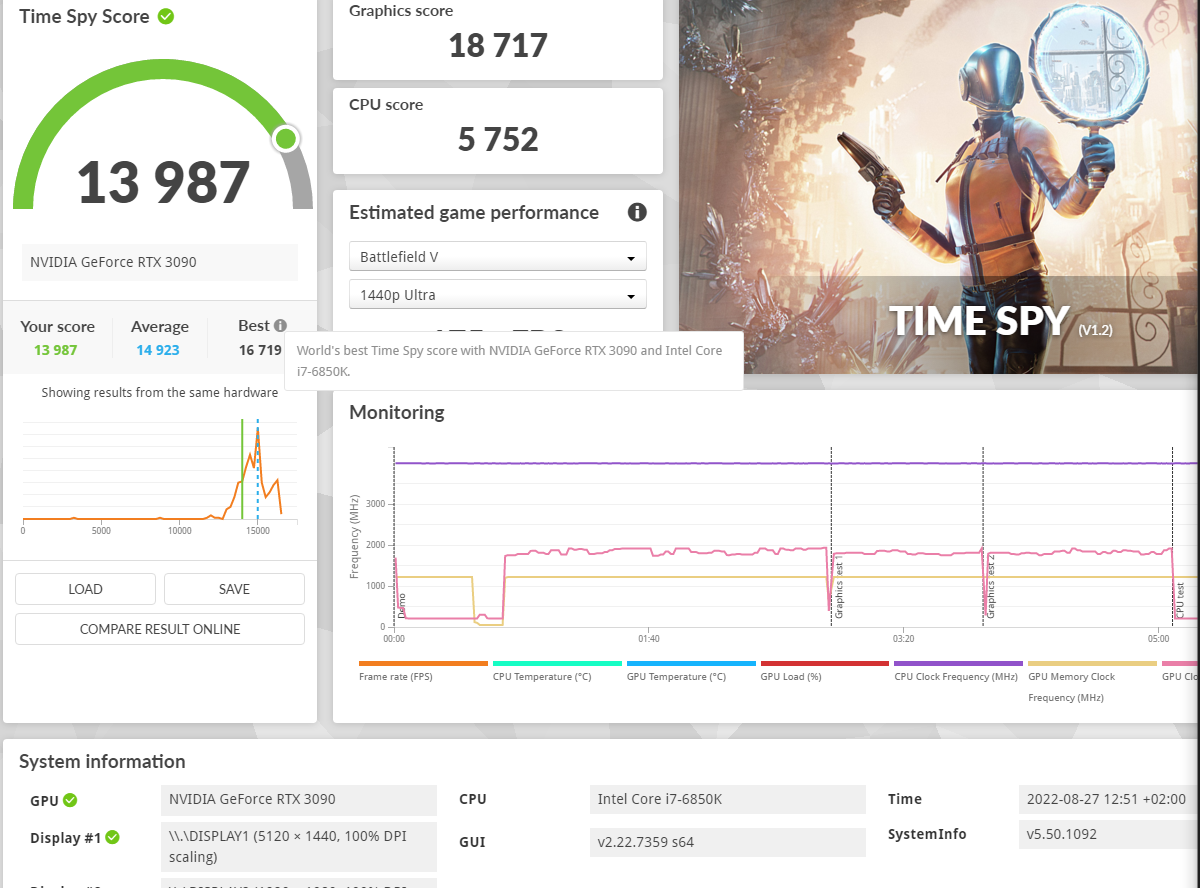Toggle the GPU Memory Clock Frequency legend swatch
This screenshot has width=1200, height=888.
(x=1093, y=663)
